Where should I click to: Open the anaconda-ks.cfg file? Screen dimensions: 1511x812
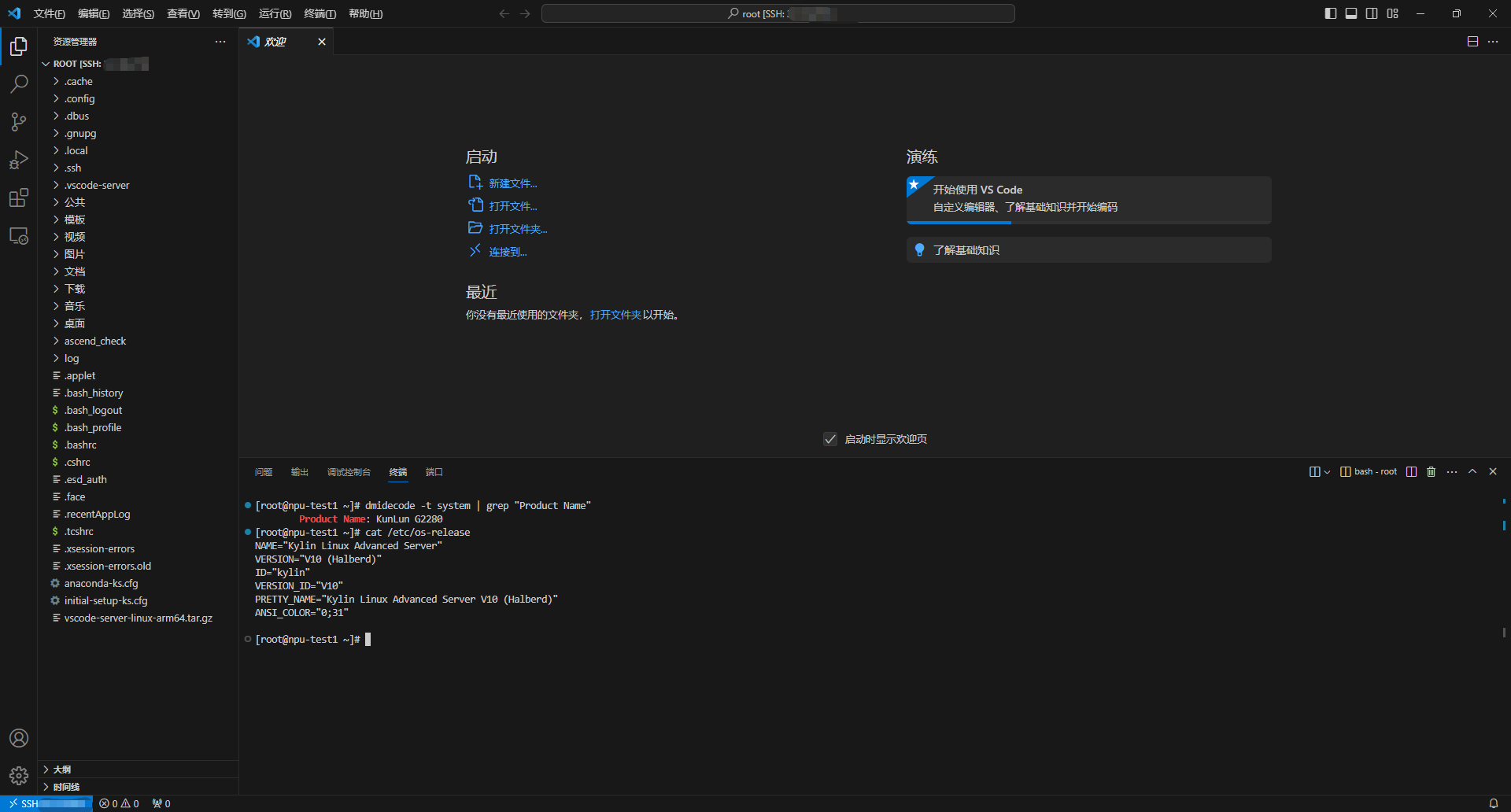click(139, 583)
